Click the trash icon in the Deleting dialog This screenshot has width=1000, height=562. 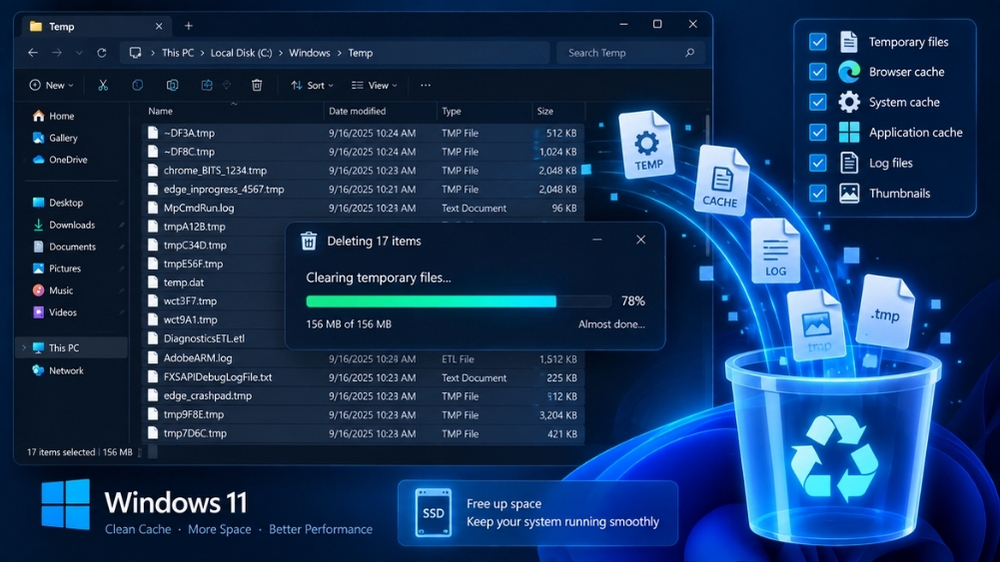click(x=309, y=241)
